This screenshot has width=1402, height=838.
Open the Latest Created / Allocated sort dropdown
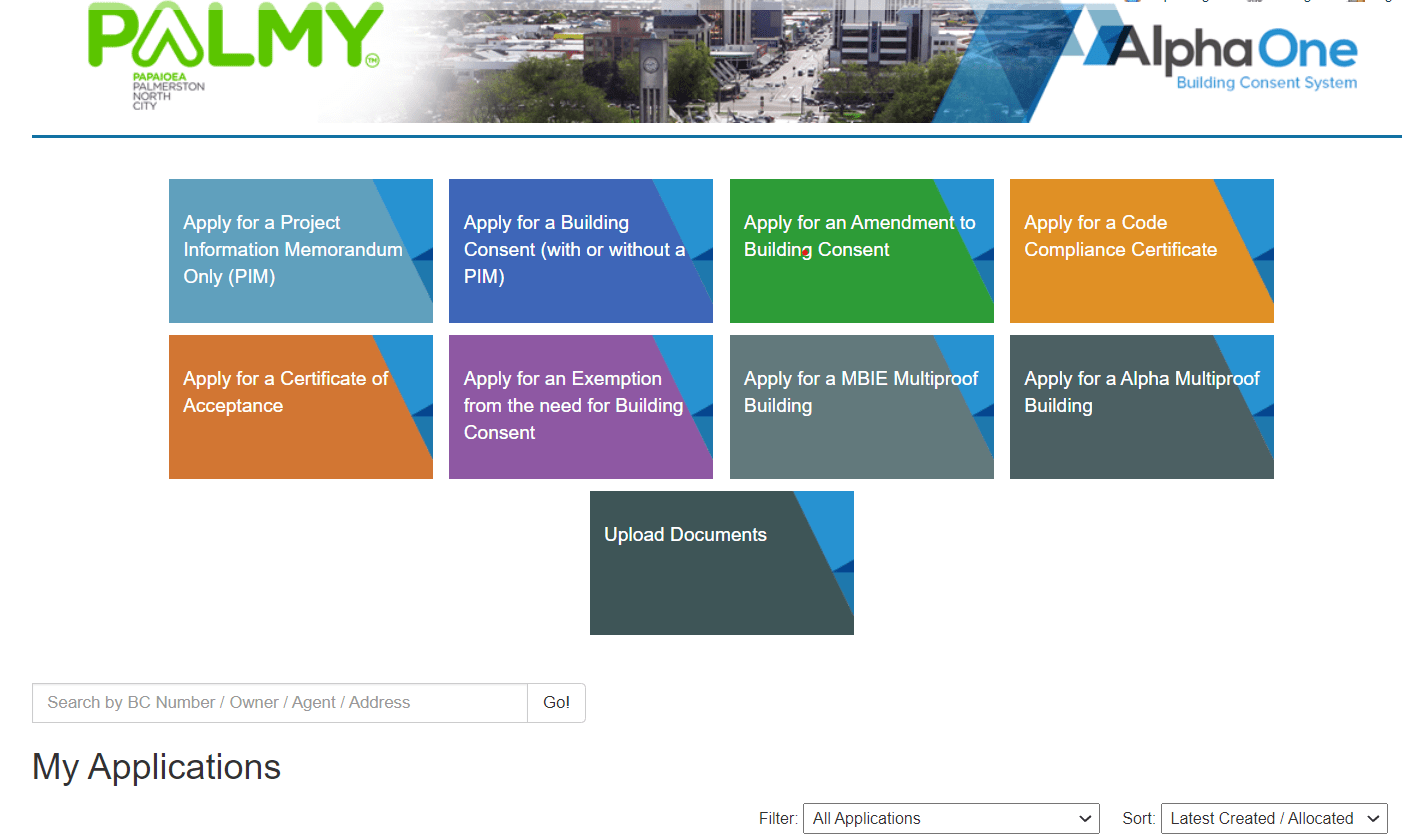click(1274, 818)
